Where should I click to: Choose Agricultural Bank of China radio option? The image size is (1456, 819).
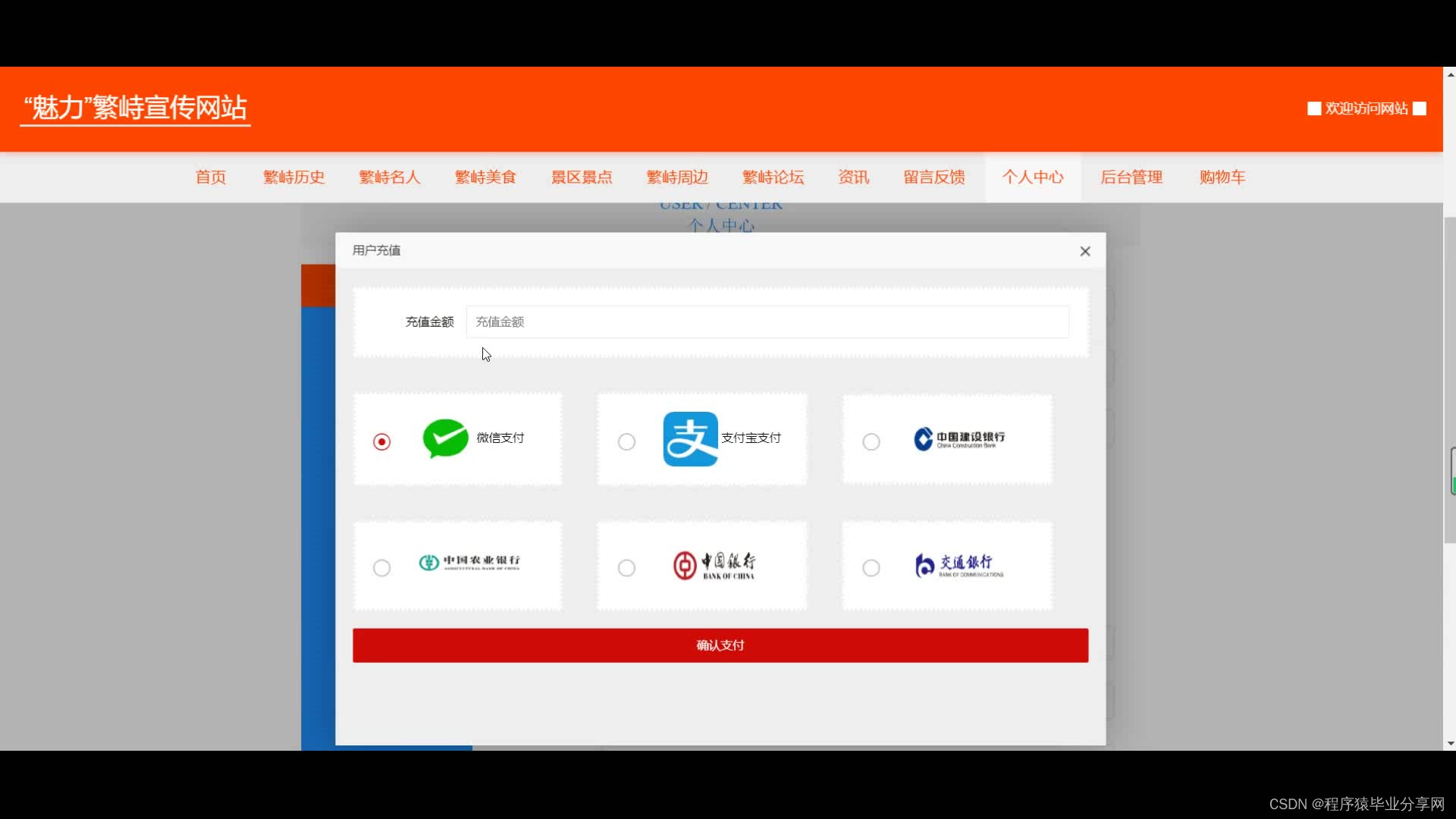381,568
